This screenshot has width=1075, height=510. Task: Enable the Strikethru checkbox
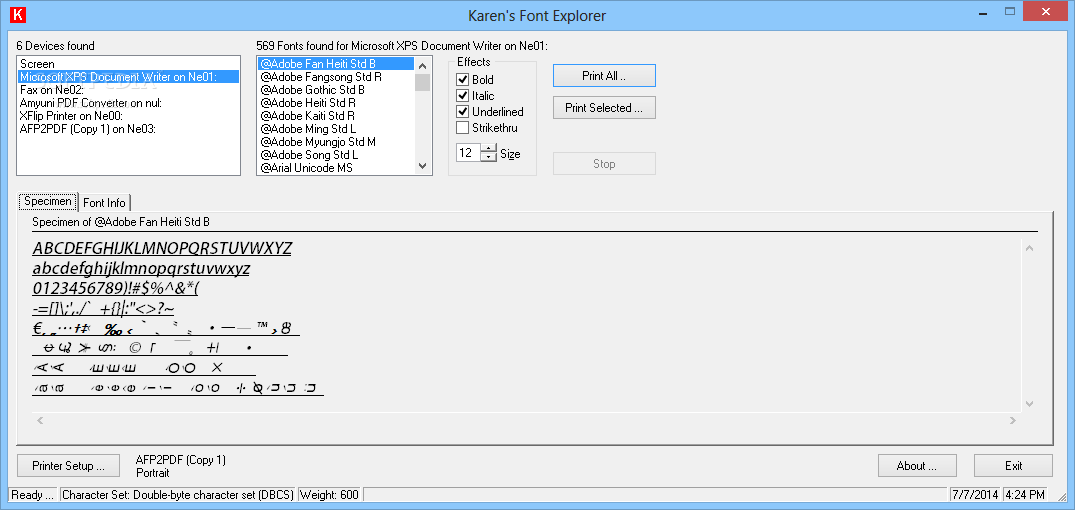[x=462, y=128]
